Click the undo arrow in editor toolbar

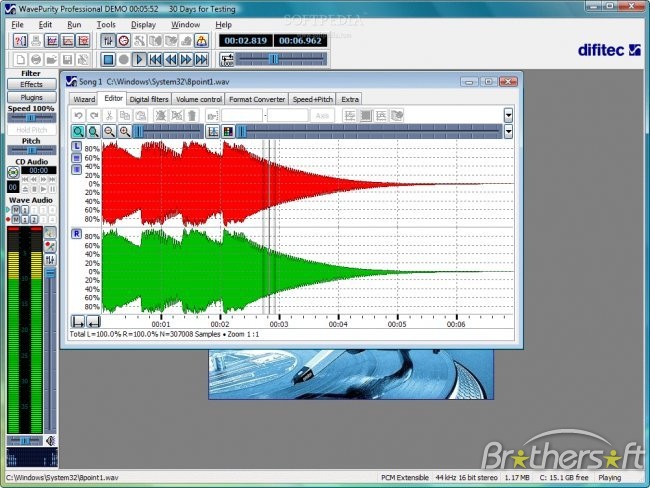click(x=78, y=116)
